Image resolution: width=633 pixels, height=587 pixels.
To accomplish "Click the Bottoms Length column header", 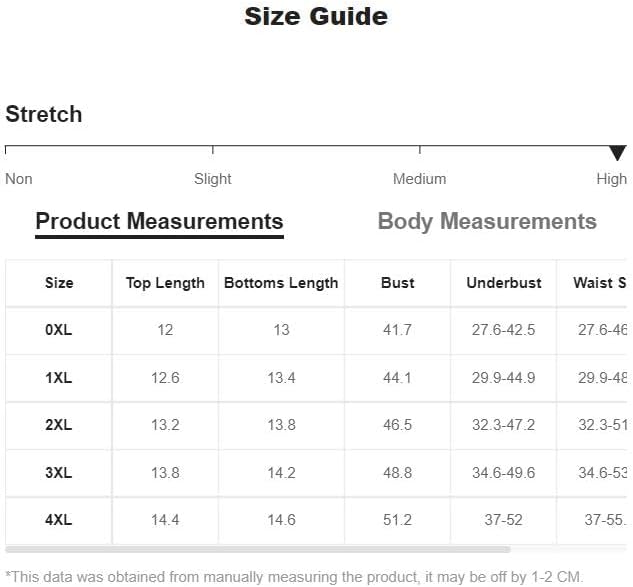I will point(281,283).
